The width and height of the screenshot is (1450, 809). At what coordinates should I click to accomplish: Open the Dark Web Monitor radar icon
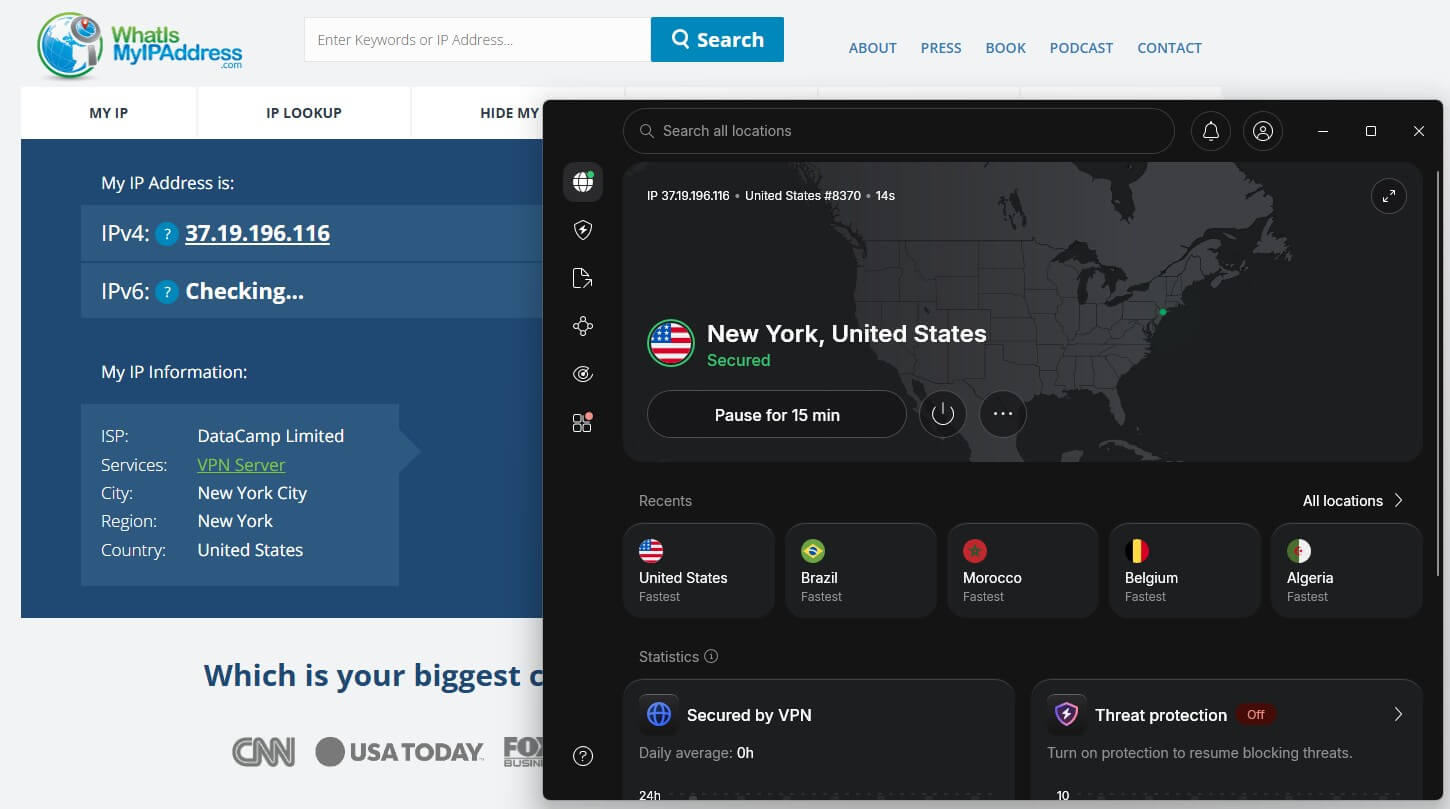583,374
